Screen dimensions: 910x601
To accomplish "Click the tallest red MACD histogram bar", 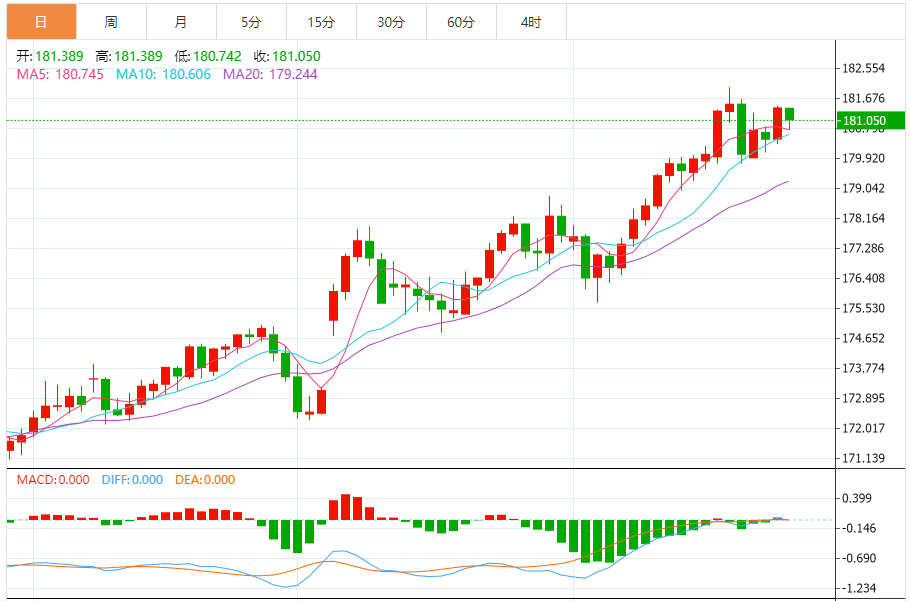I will [345, 507].
